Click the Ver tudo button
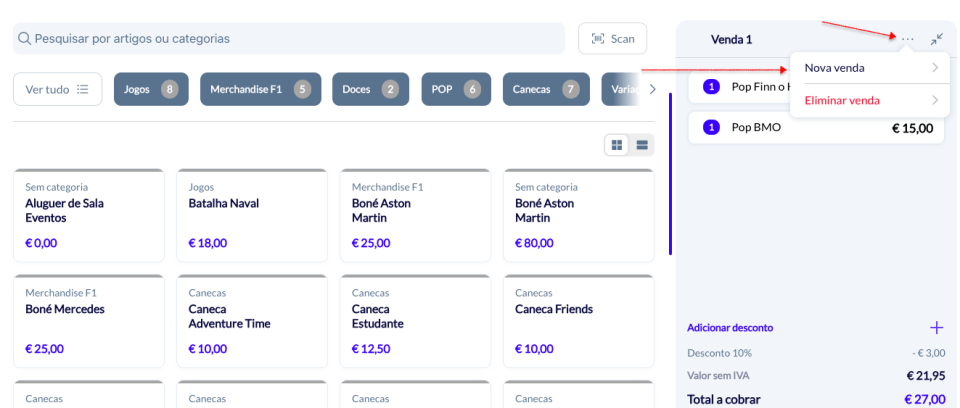This screenshot has height=408, width=960. pyautogui.click(x=57, y=89)
